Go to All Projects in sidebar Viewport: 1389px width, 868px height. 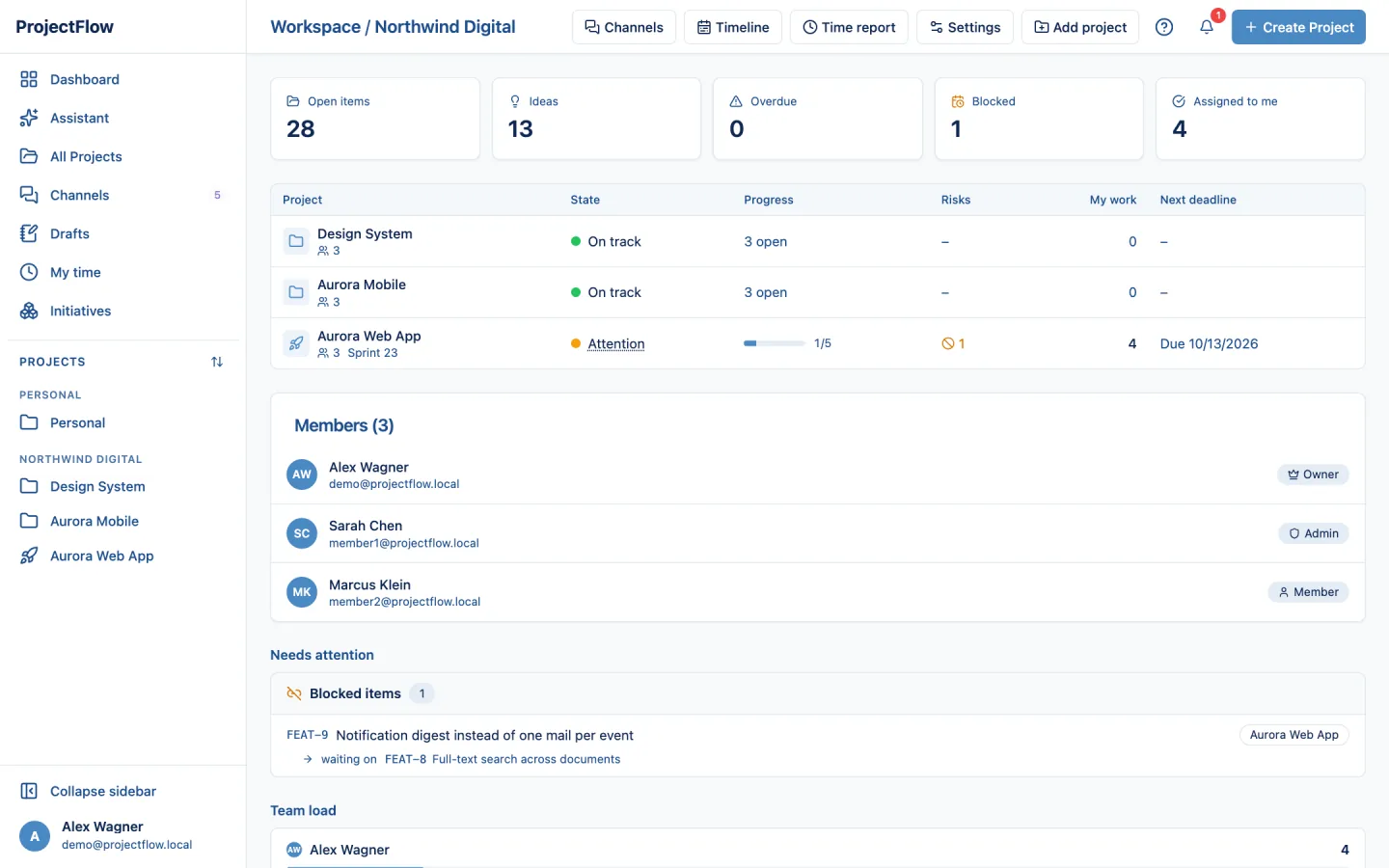coord(123,156)
